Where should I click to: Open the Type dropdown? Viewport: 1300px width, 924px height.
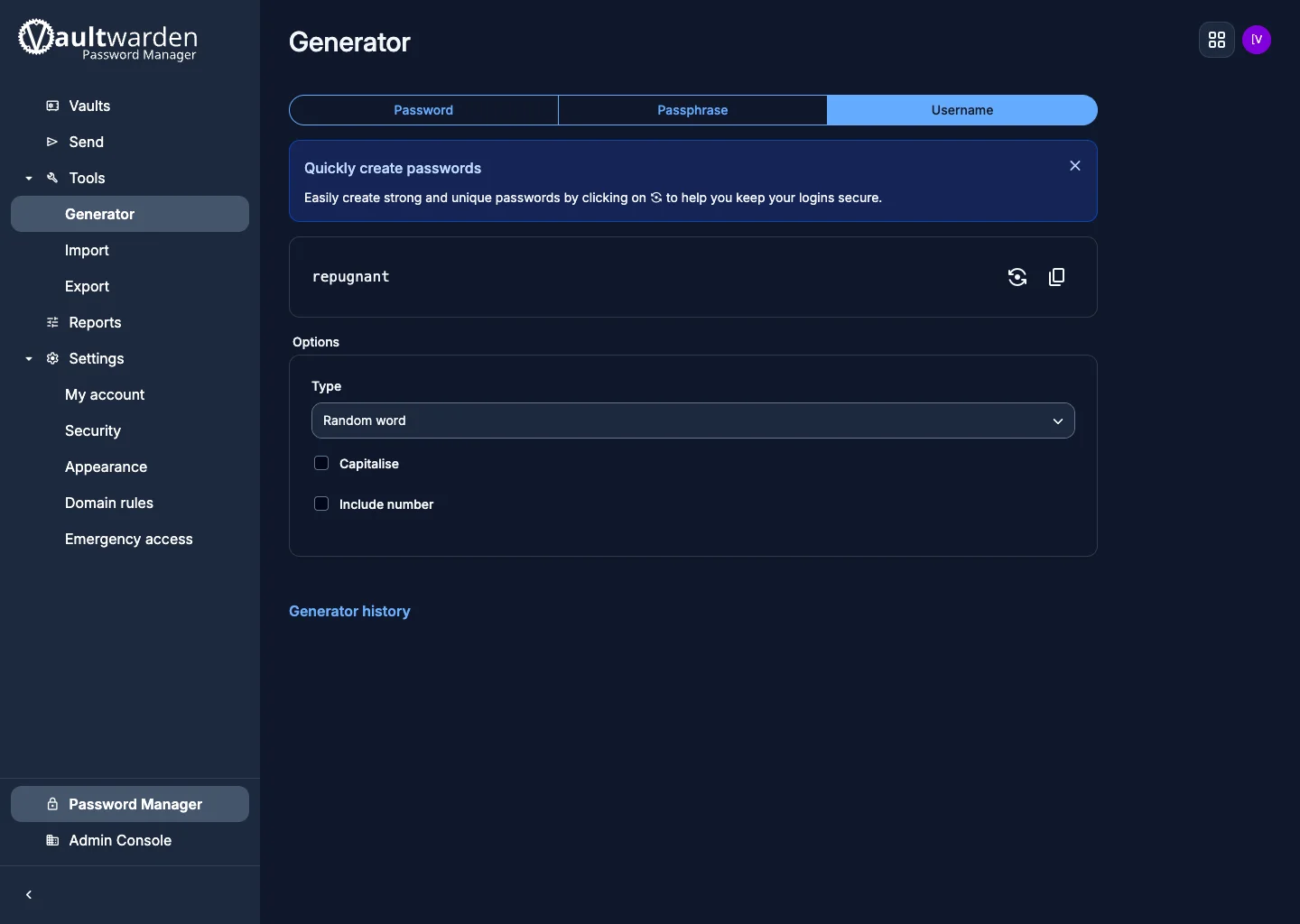click(x=693, y=420)
